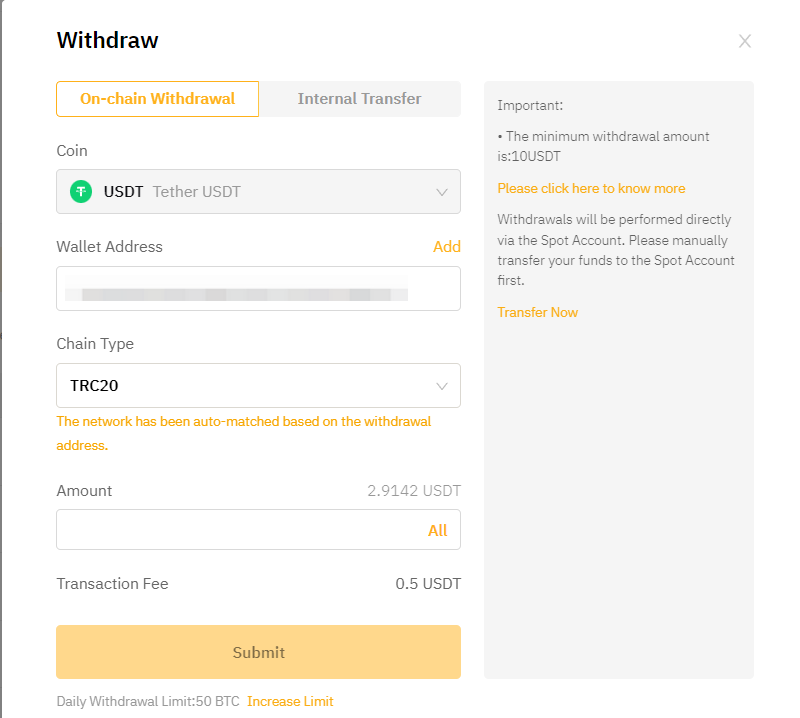Switch to the On-chain Withdrawal tab

[x=158, y=99]
